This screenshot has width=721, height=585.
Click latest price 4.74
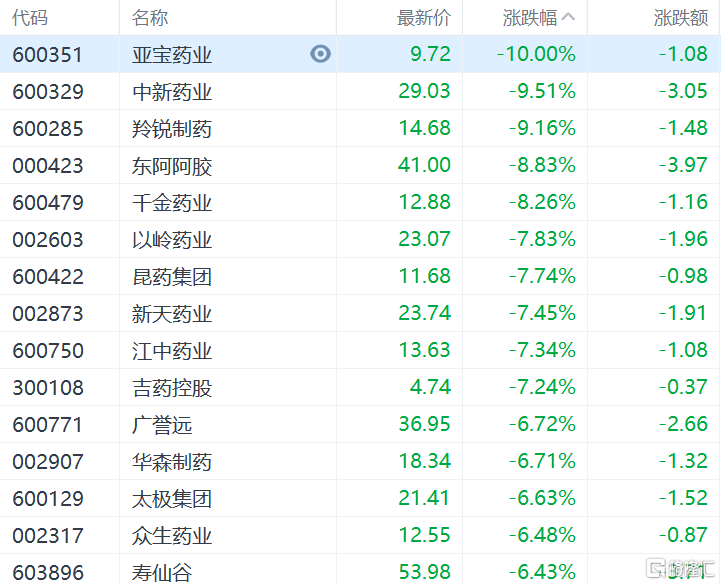430,387
